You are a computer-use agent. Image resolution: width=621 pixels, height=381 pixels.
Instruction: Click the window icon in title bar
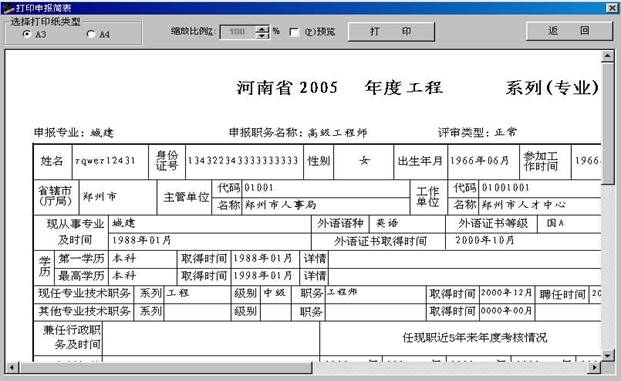click(x=8, y=8)
